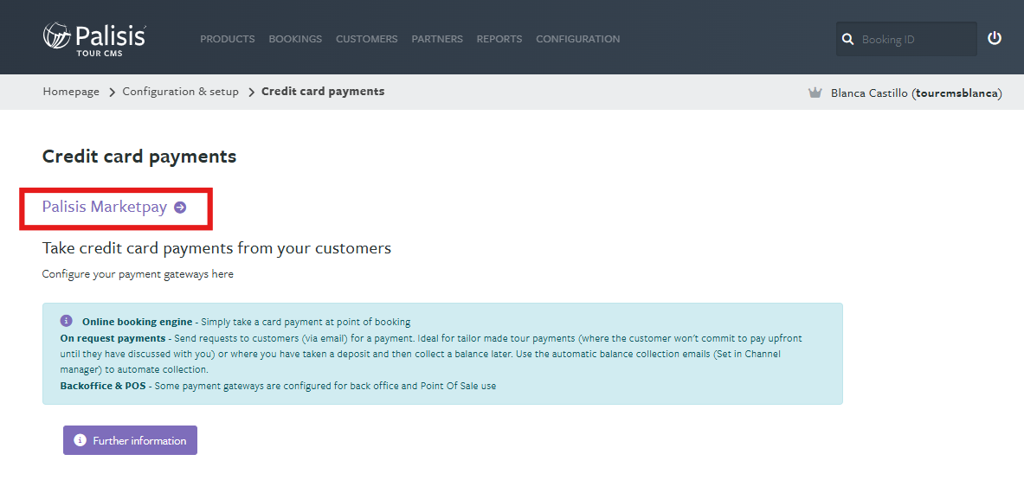
Task: Click the 'Backoffice & POS' bold label
Action: pyautogui.click(x=103, y=386)
